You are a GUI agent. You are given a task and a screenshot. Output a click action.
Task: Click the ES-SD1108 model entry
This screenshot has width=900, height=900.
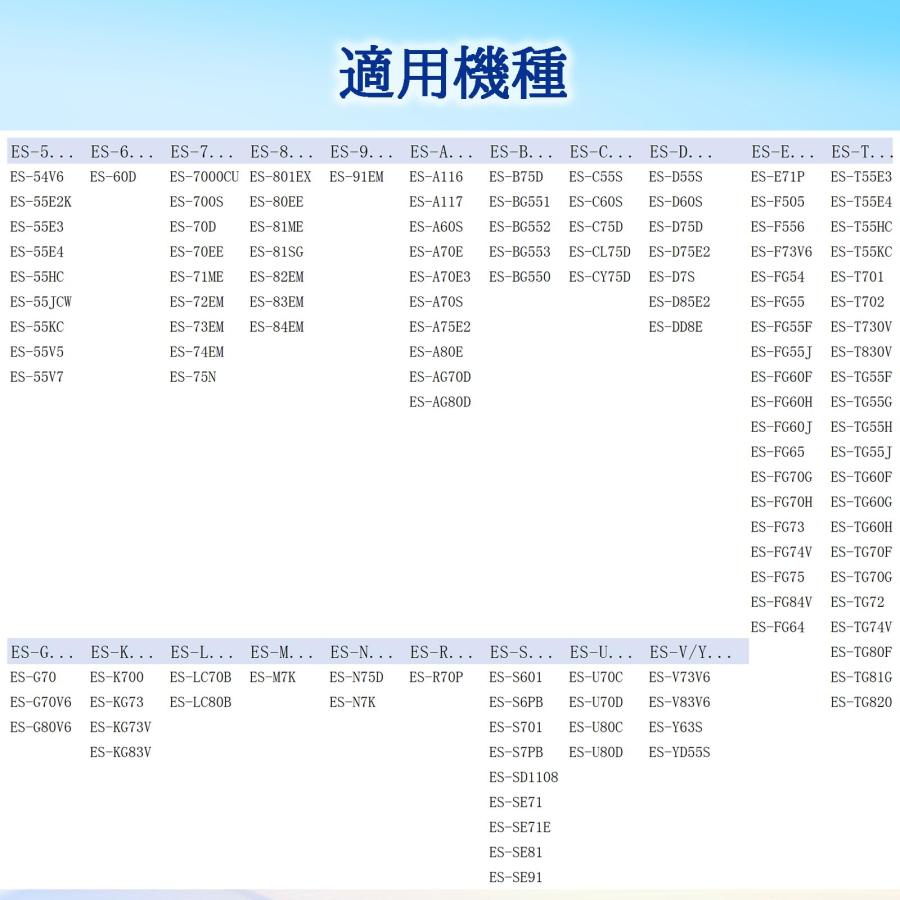click(524, 777)
